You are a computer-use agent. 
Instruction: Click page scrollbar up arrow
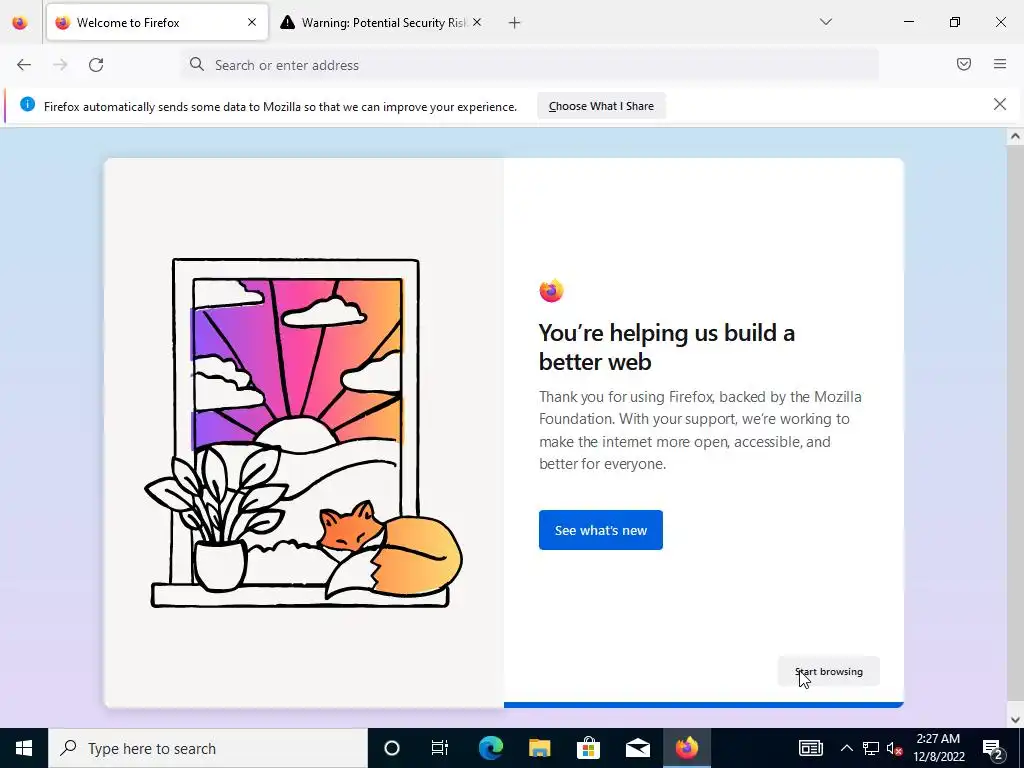1014,136
